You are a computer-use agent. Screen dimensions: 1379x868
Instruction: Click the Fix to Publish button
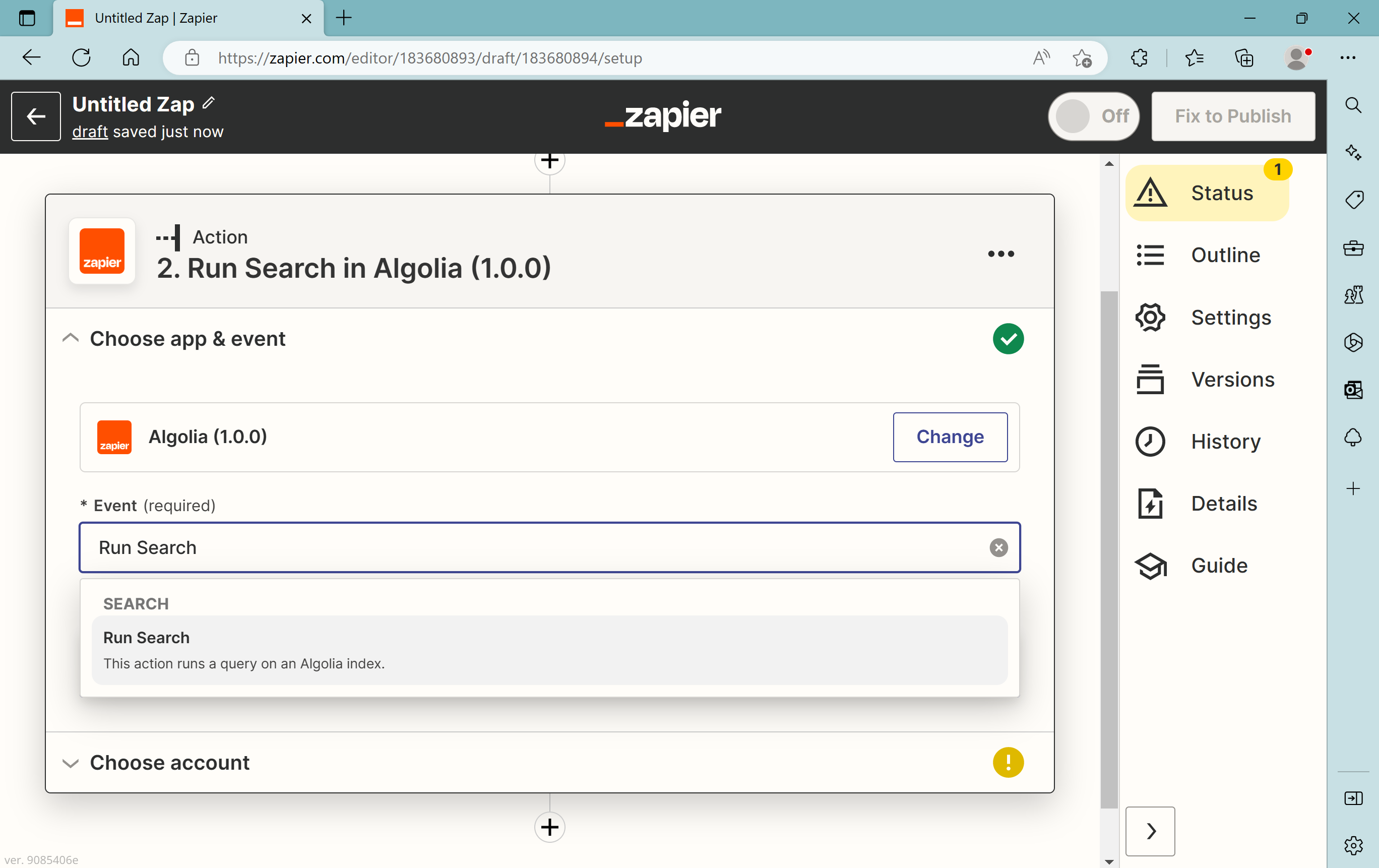pos(1233,116)
